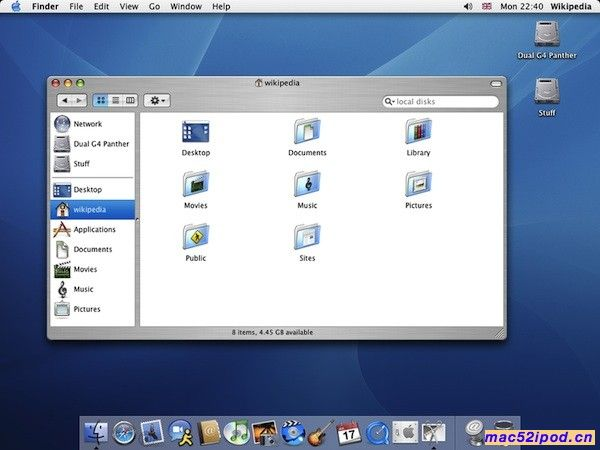Click Network in the Finder sidebar
This screenshot has width=600, height=450.
pos(93,124)
